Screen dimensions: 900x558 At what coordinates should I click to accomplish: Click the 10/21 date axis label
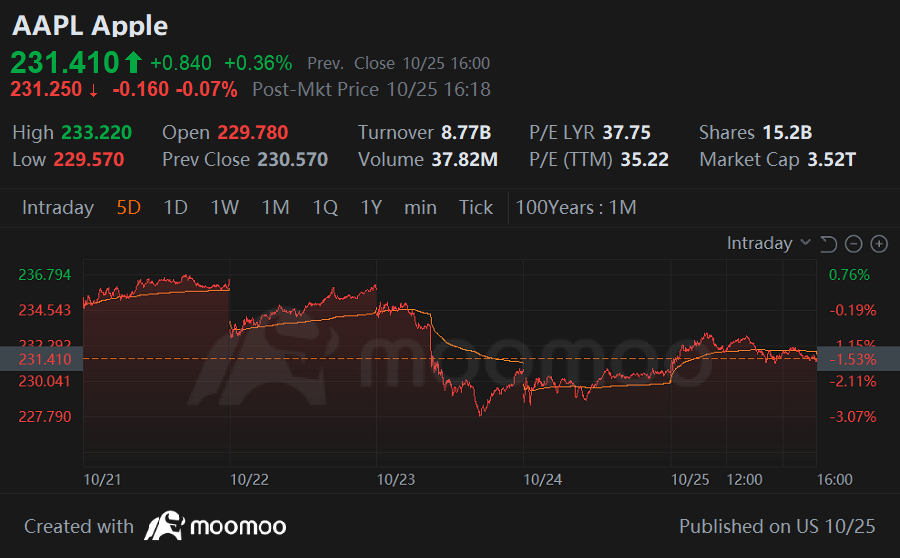[x=102, y=480]
